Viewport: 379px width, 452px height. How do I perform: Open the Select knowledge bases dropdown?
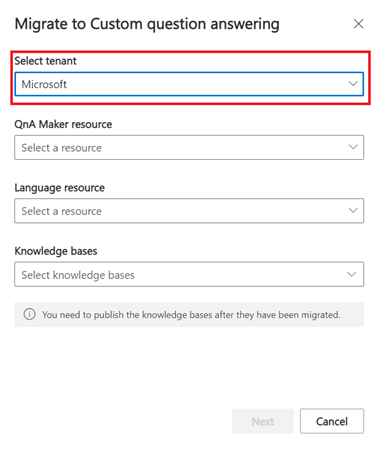point(189,274)
